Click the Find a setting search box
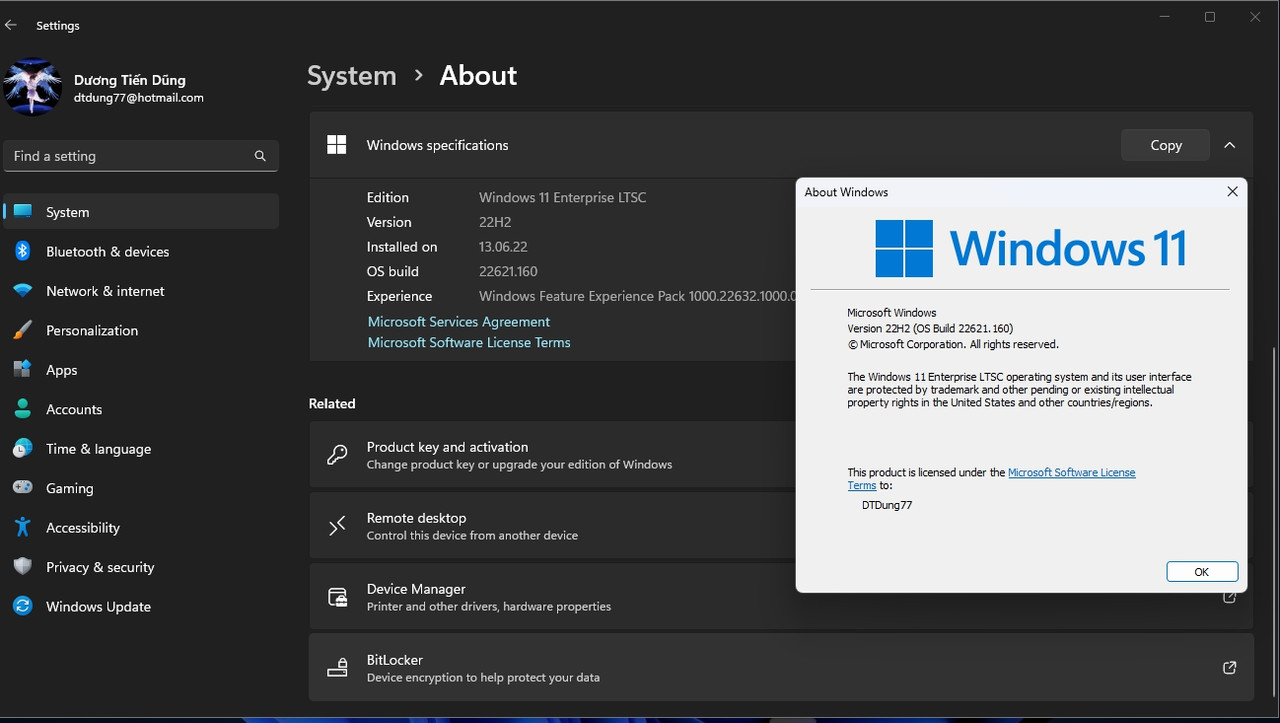This screenshot has width=1280, height=723. [140, 156]
